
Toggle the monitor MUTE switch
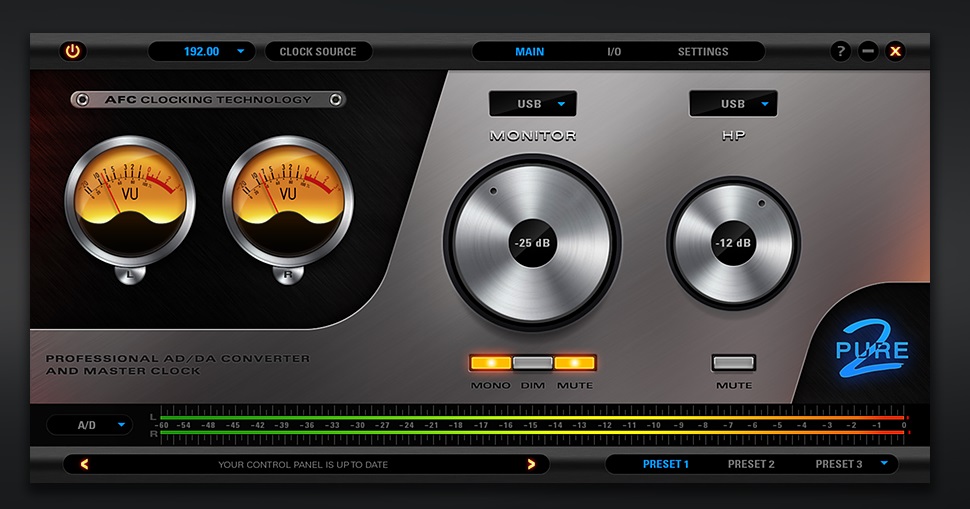[575, 363]
